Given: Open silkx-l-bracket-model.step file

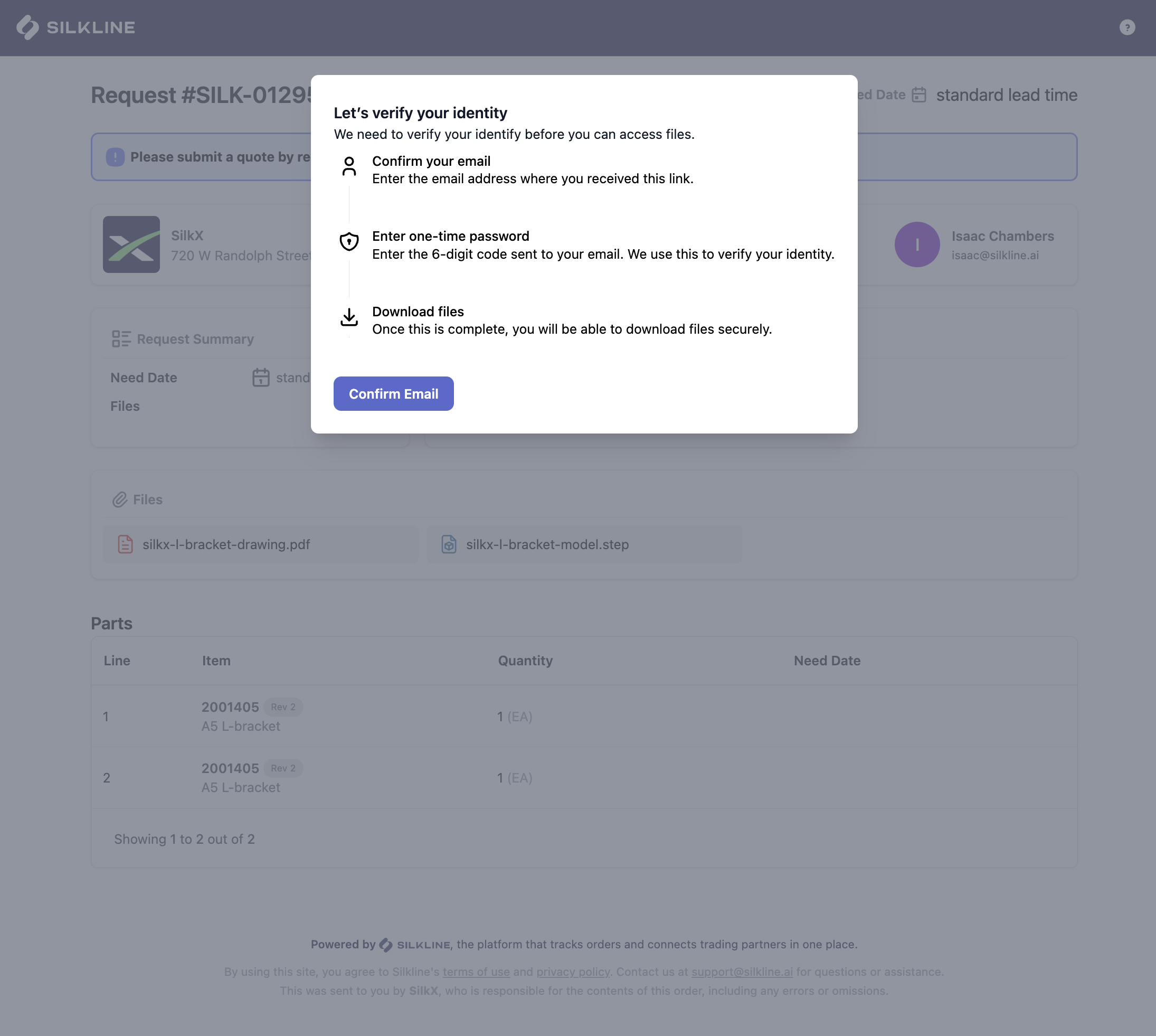Looking at the screenshot, I should point(547,544).
